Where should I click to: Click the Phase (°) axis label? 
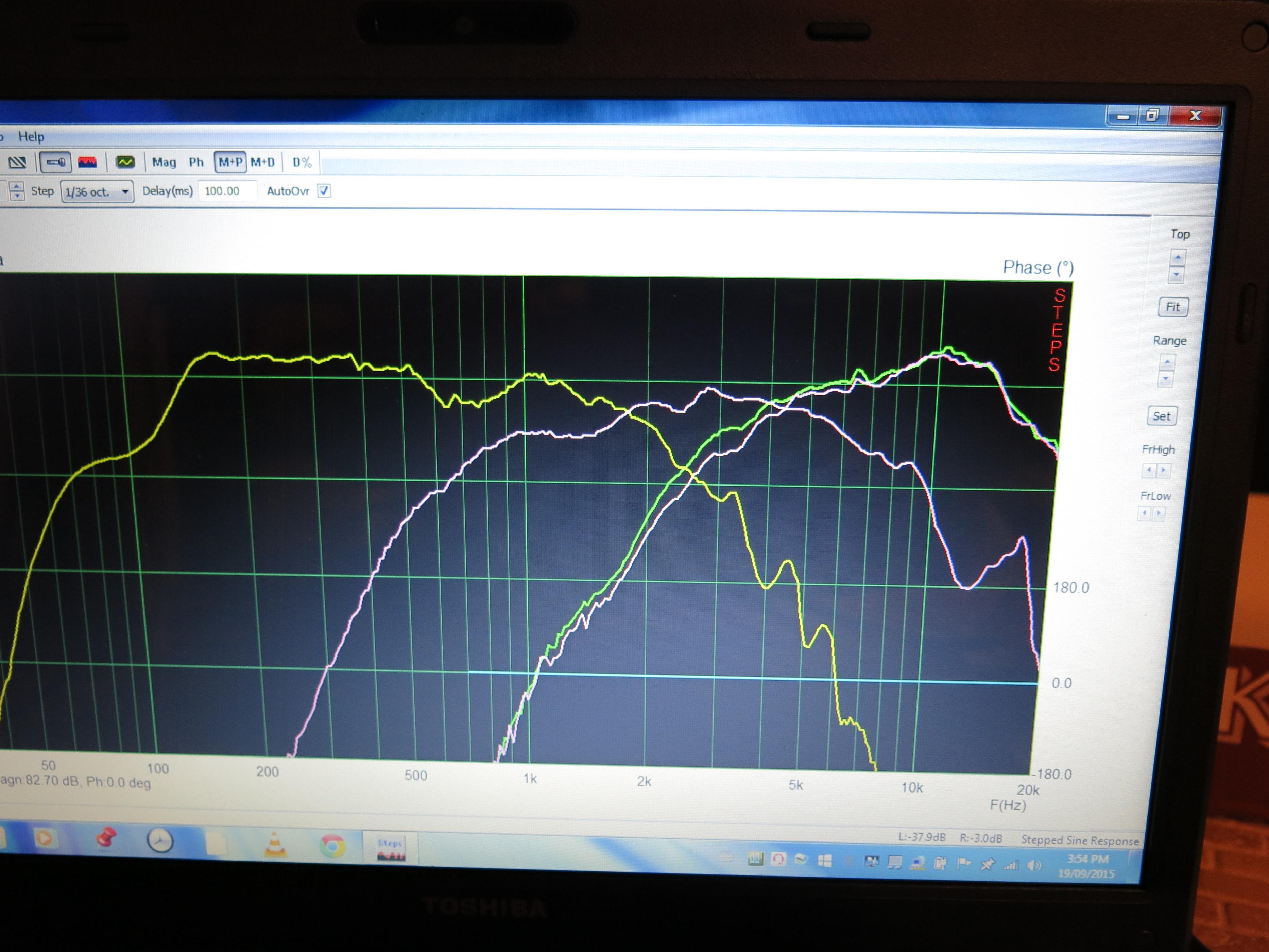(x=1038, y=267)
